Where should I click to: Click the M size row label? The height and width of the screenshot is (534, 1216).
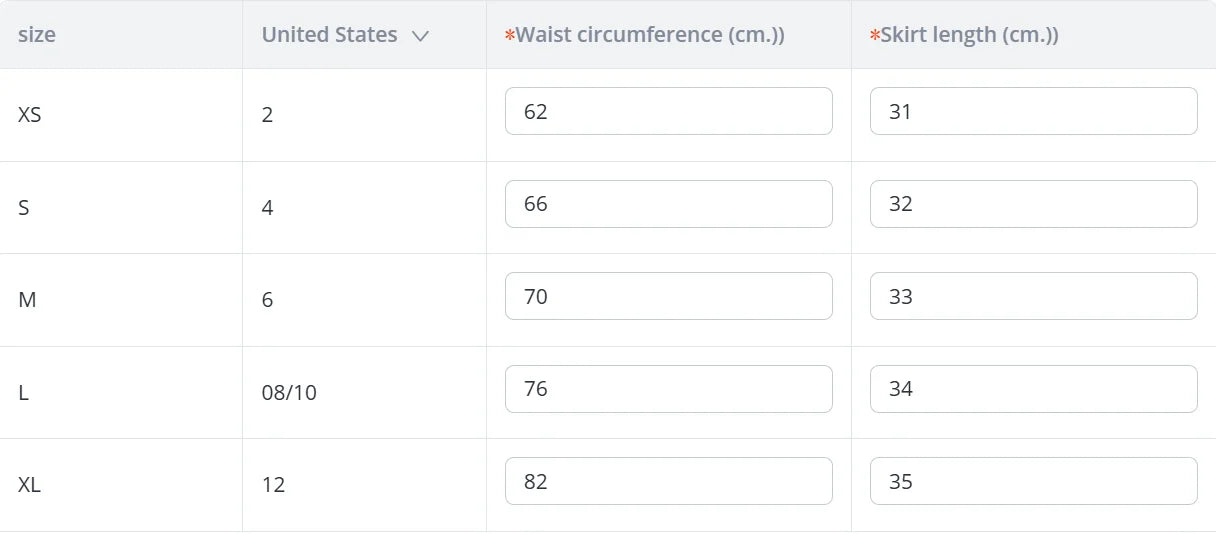pos(27,300)
